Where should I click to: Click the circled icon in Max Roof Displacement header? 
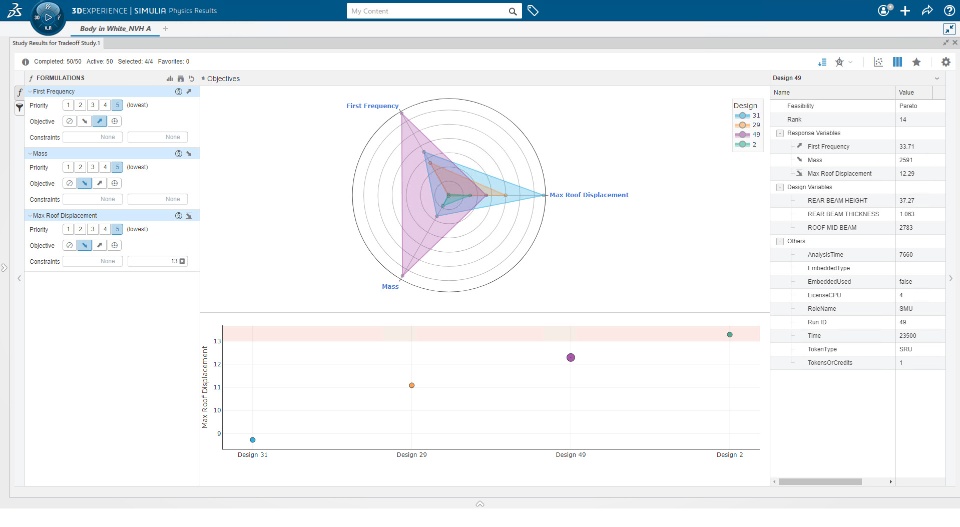pyautogui.click(x=178, y=215)
